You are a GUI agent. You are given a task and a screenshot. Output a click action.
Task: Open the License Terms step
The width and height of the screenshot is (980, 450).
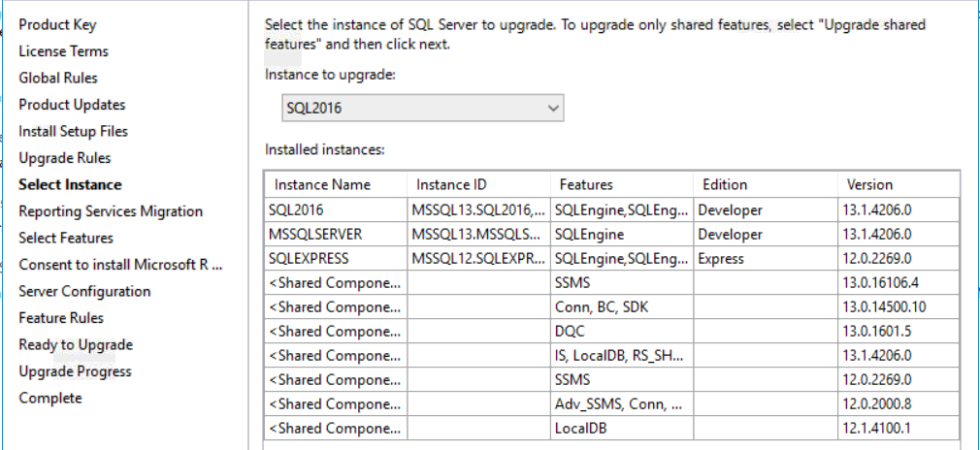64,51
